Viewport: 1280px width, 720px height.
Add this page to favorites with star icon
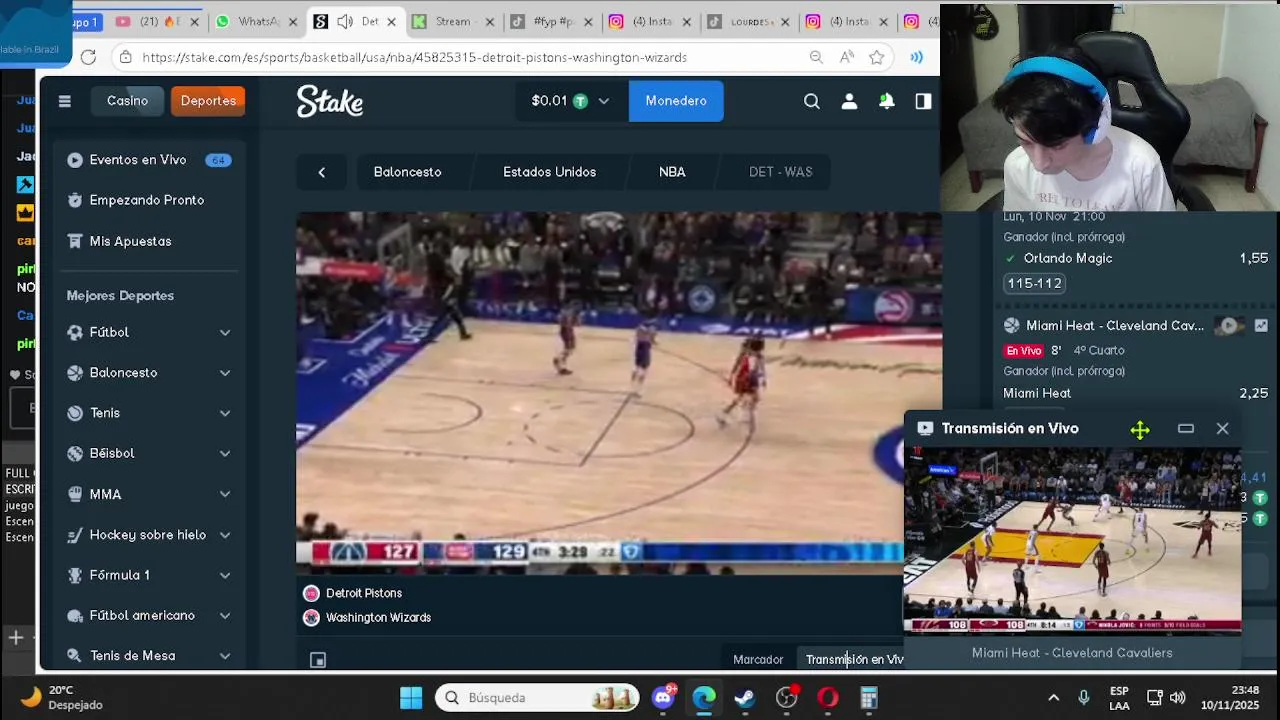pyautogui.click(x=877, y=58)
